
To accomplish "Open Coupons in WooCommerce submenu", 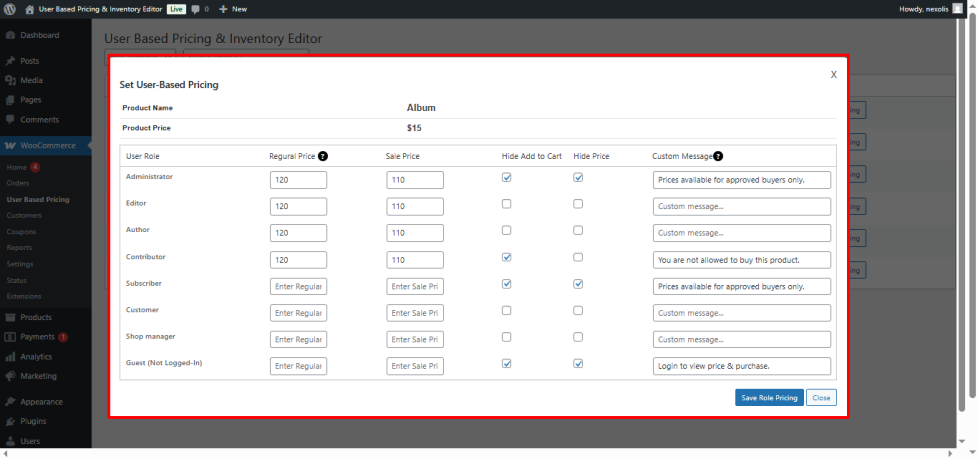I will pos(21,232).
